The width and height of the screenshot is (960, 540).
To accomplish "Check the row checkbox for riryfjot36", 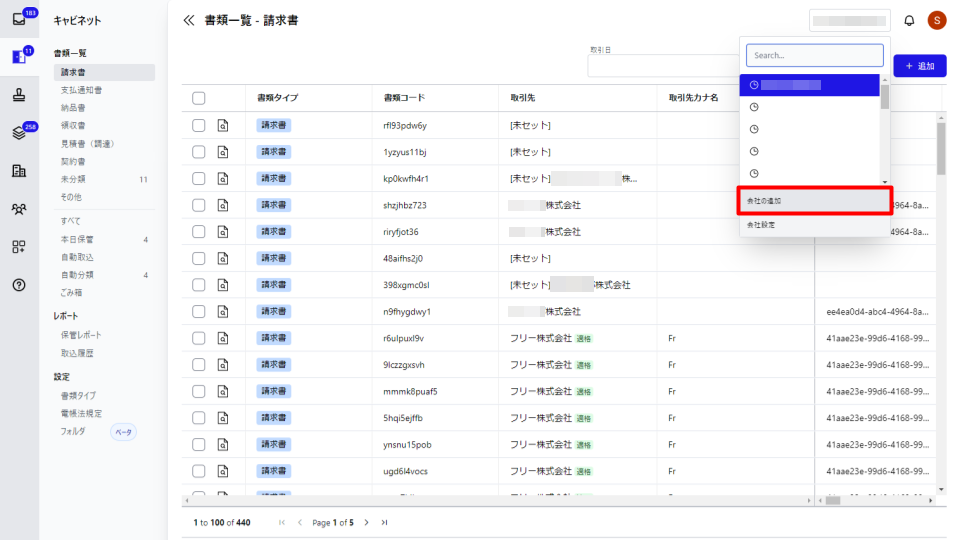I will [x=198, y=231].
